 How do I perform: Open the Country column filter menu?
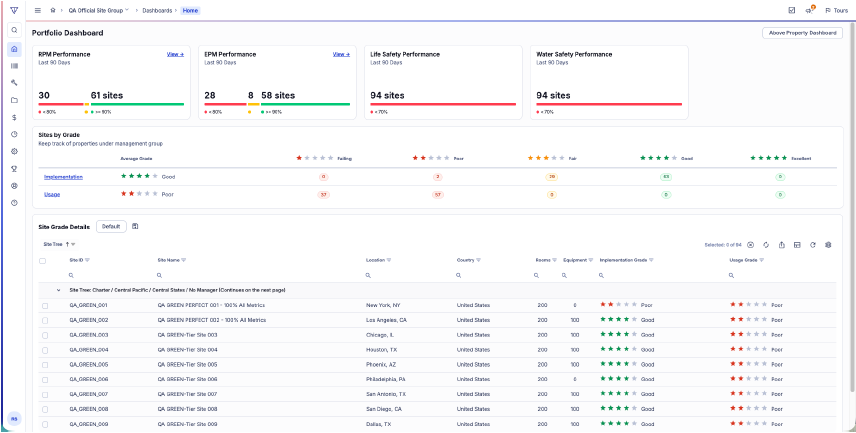478,260
